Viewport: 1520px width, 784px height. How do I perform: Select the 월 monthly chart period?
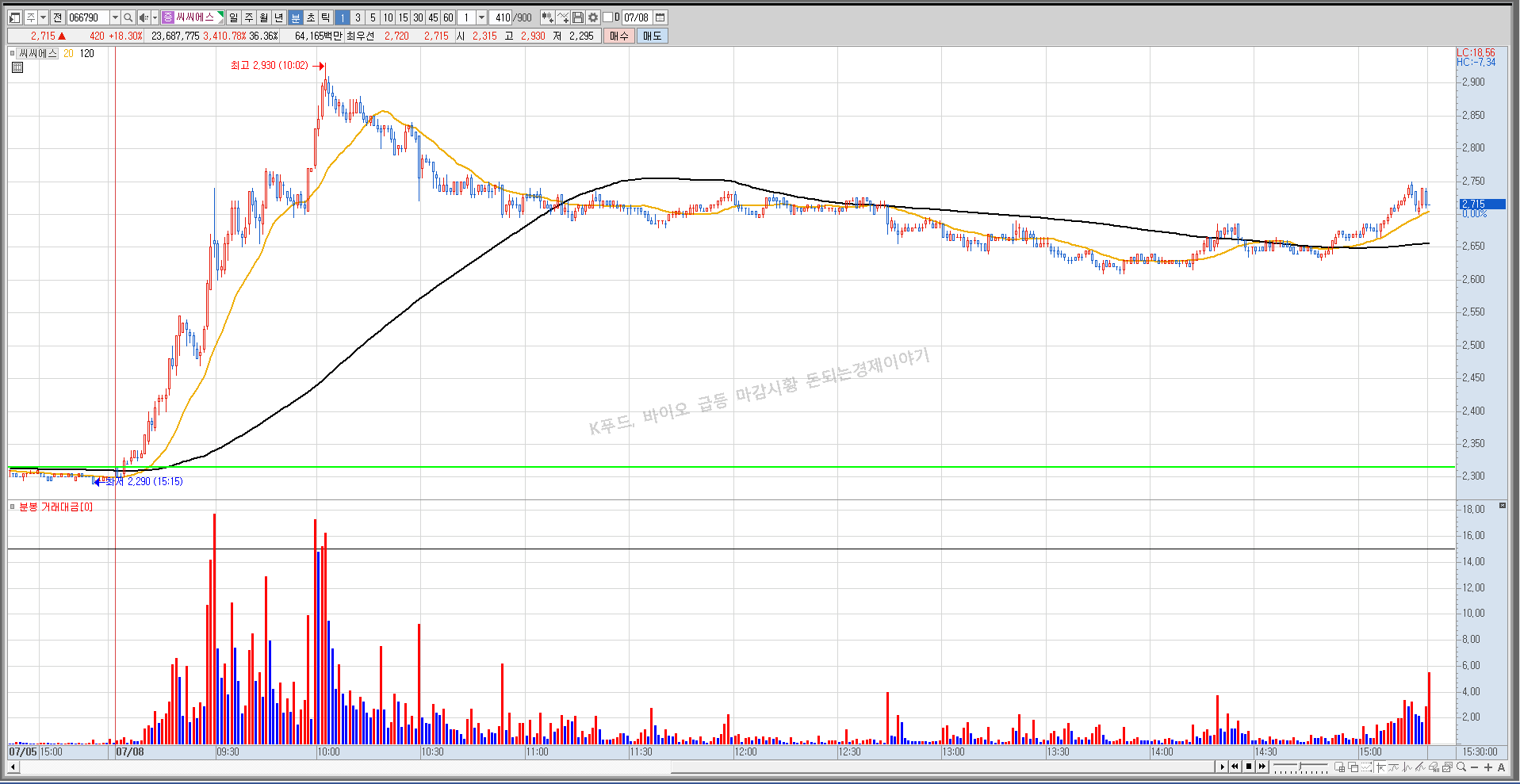263,17
